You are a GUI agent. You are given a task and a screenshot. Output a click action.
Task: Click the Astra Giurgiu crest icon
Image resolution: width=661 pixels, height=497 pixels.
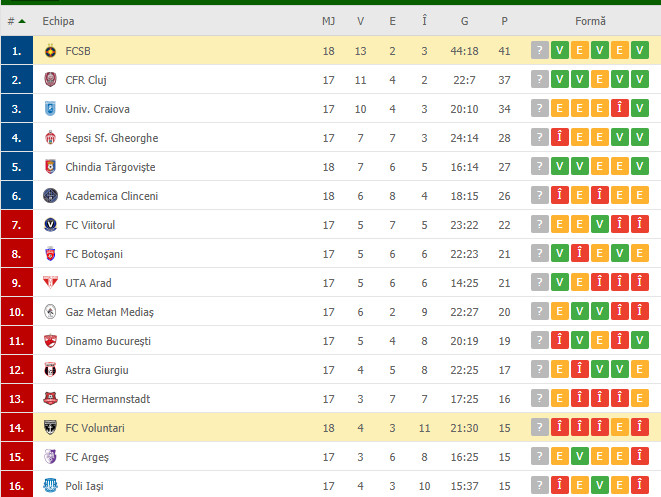tap(50, 370)
